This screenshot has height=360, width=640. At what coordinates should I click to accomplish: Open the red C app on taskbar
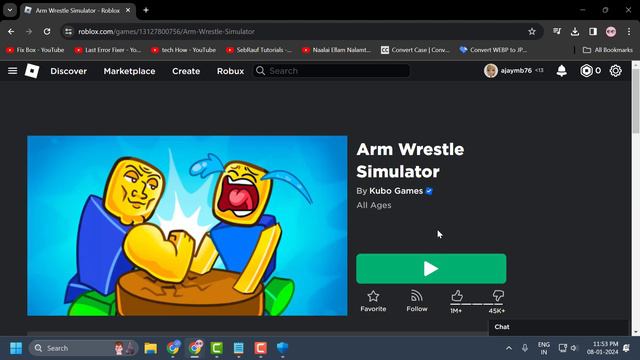pyautogui.click(x=260, y=348)
